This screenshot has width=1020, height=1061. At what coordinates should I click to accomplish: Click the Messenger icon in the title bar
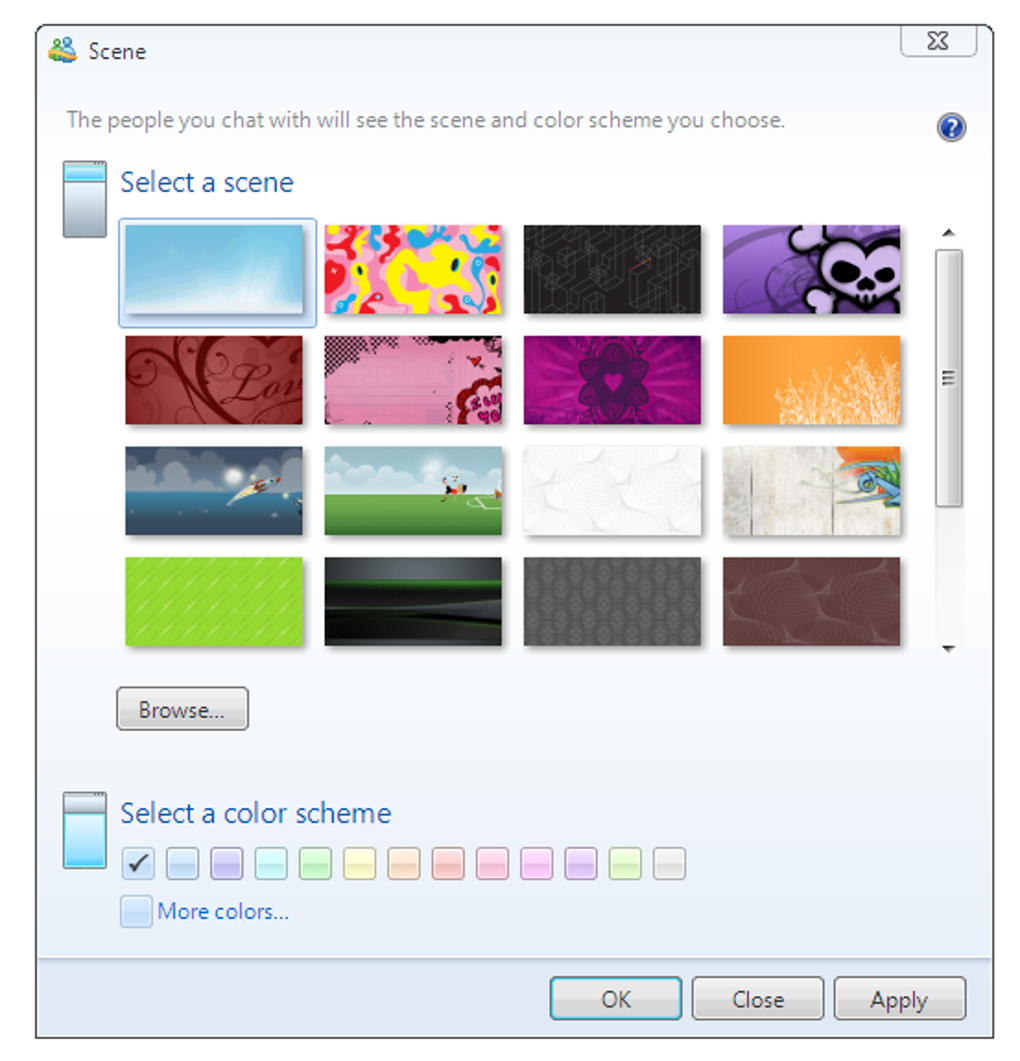(x=63, y=51)
